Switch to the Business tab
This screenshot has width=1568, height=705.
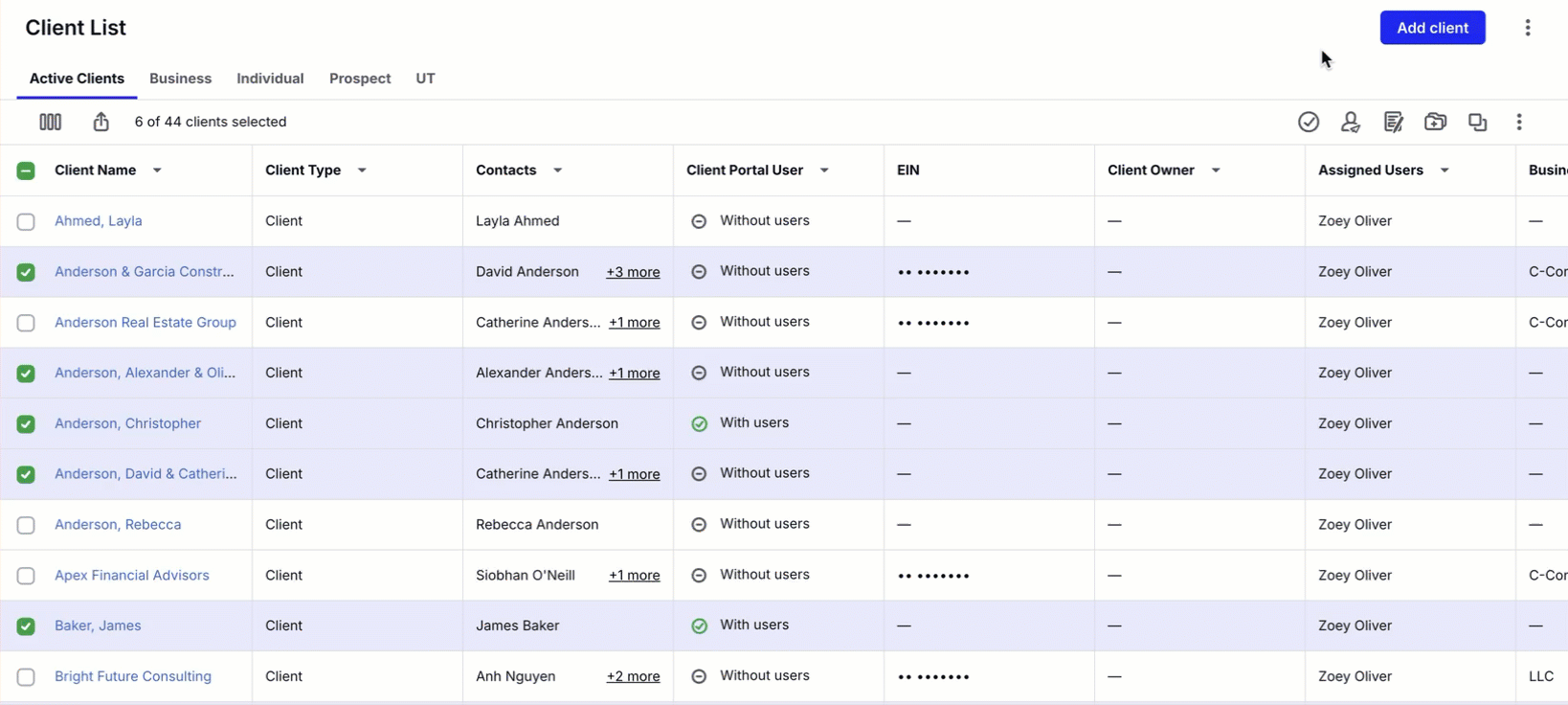pyautogui.click(x=180, y=79)
